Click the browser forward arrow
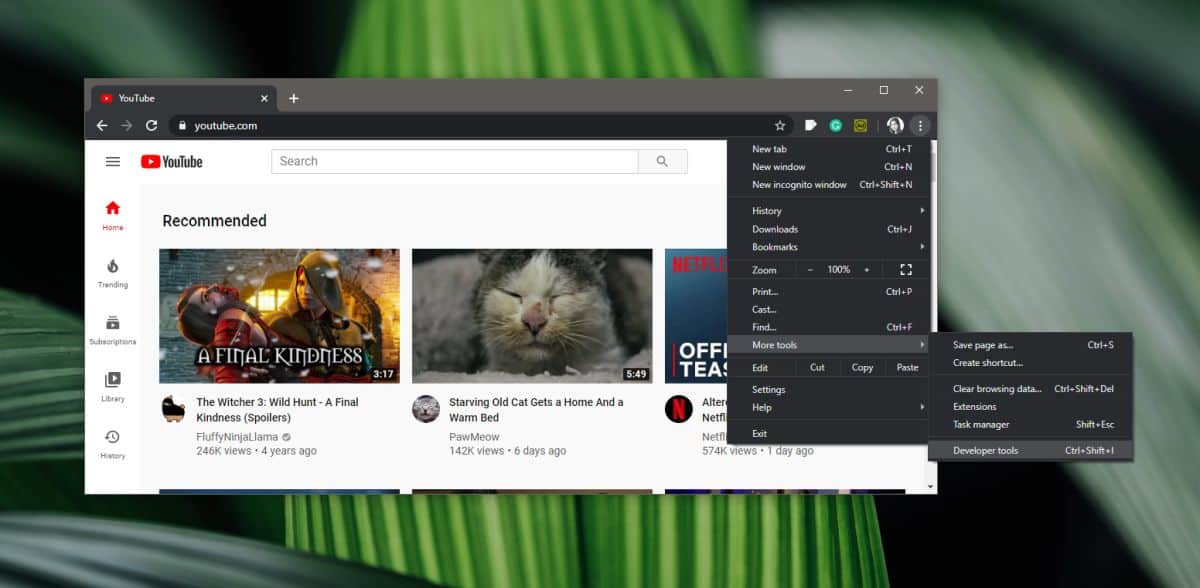 click(126, 126)
